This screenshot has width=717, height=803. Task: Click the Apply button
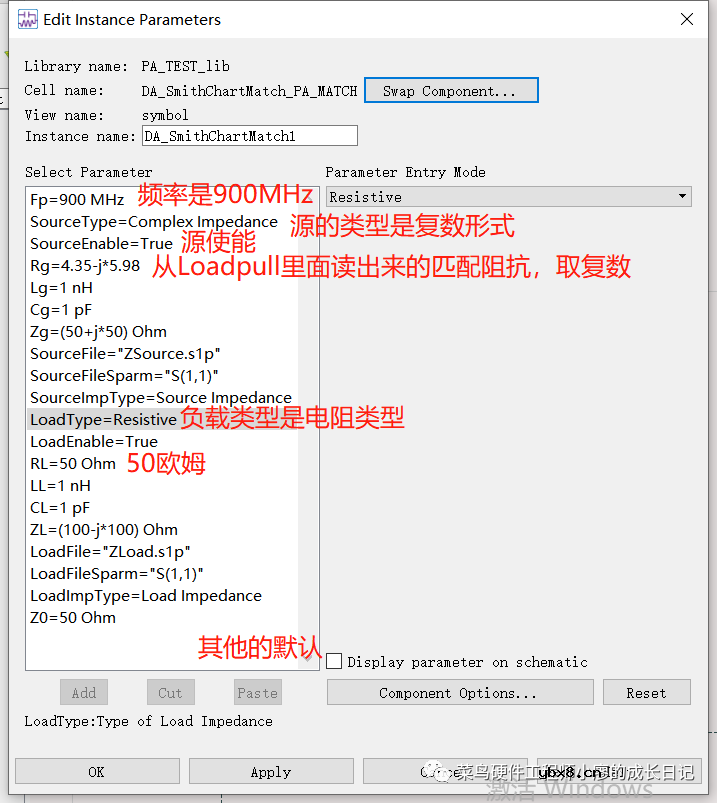[x=271, y=771]
